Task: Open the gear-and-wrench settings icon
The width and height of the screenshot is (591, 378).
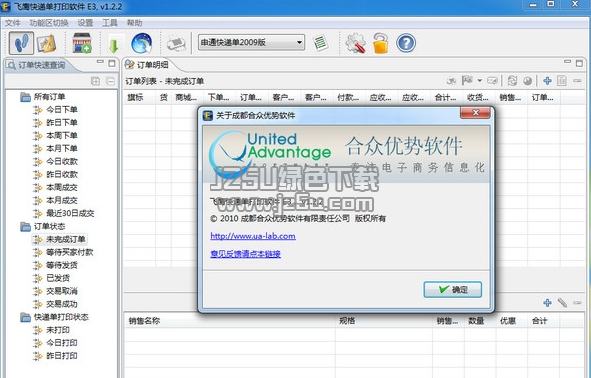Action: point(355,43)
